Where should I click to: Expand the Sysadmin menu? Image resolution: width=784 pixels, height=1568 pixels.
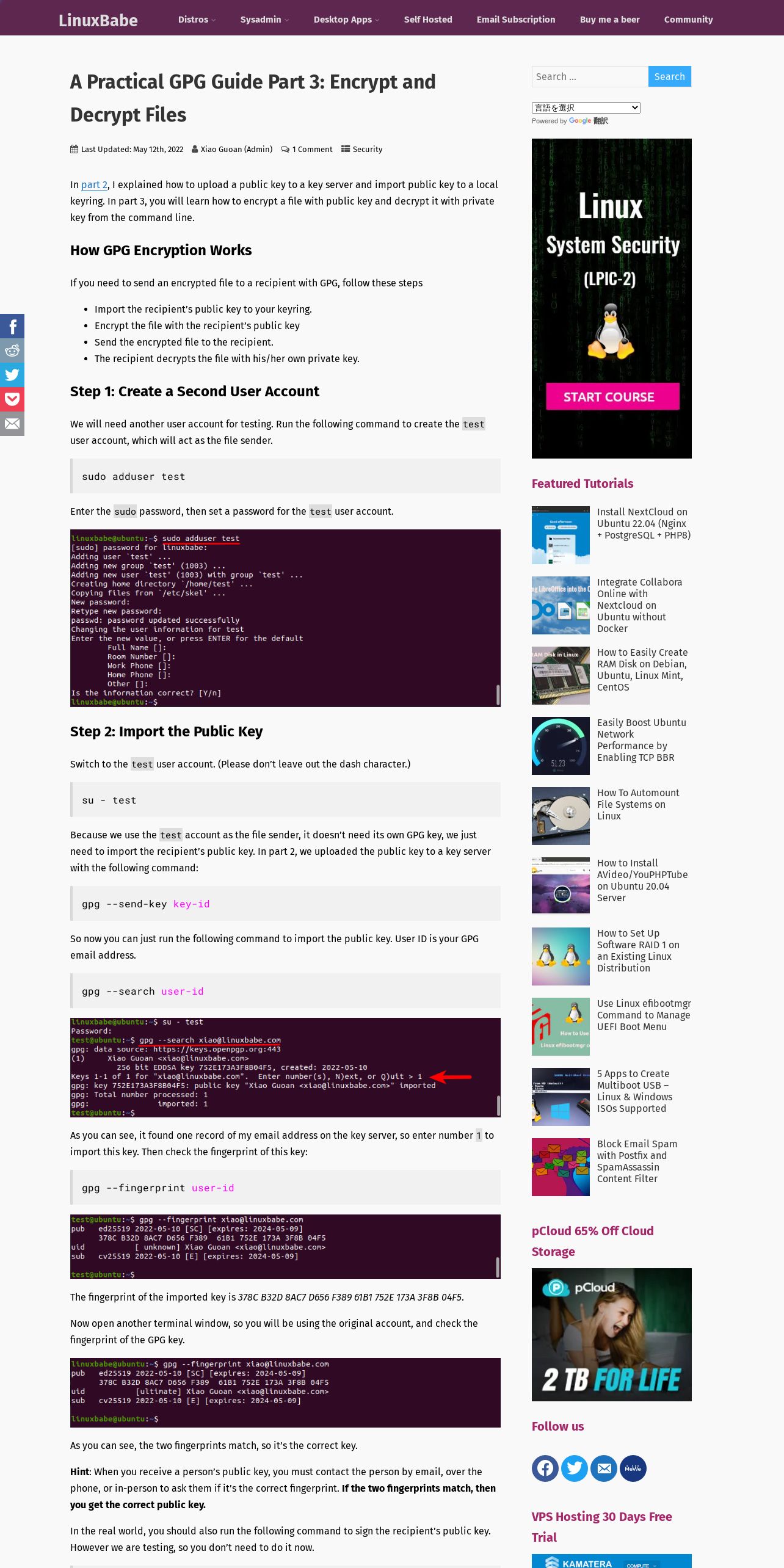coord(264,20)
